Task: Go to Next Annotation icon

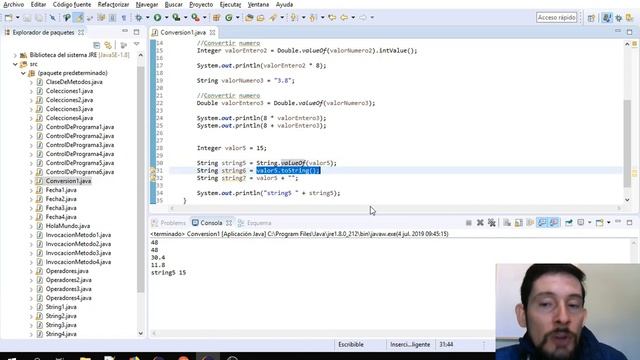Action: pyautogui.click(x=294, y=18)
